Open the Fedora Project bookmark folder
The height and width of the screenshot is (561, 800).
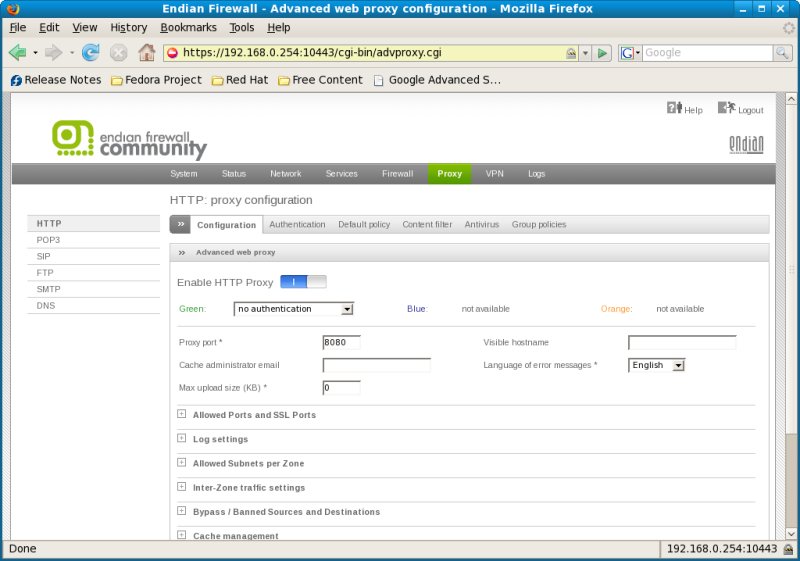coord(156,80)
